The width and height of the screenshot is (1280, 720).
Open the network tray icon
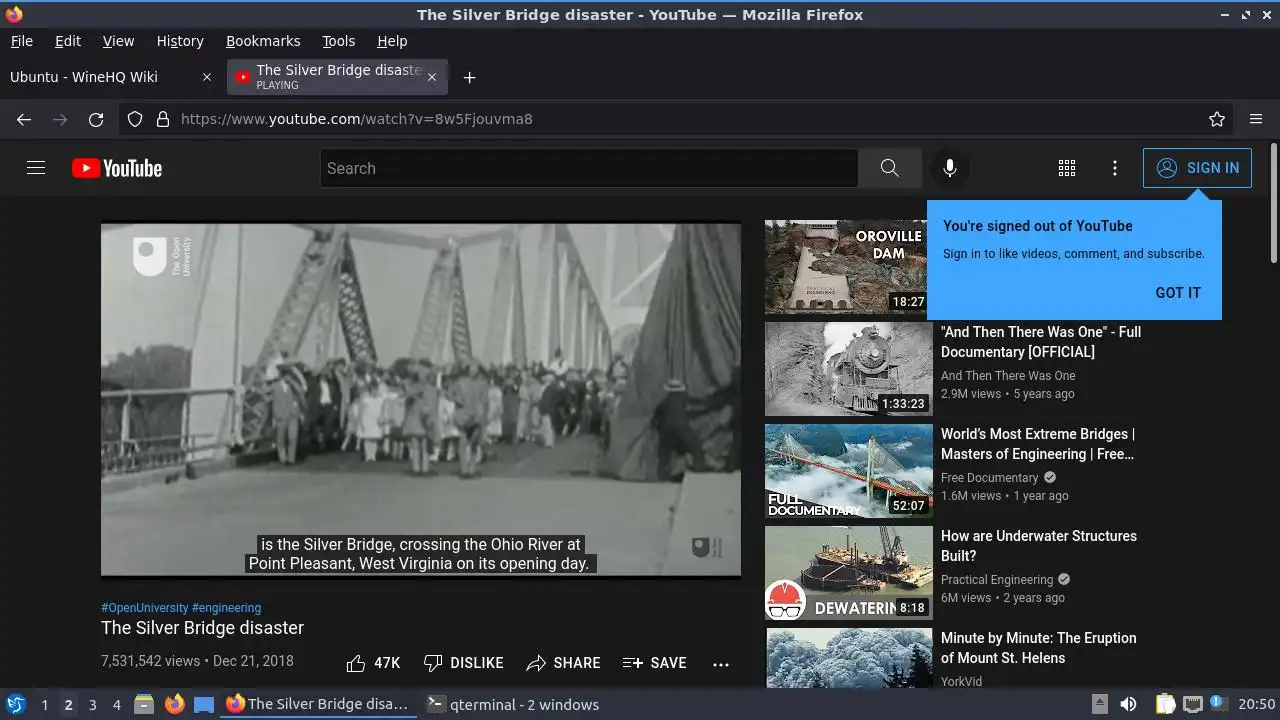1192,704
